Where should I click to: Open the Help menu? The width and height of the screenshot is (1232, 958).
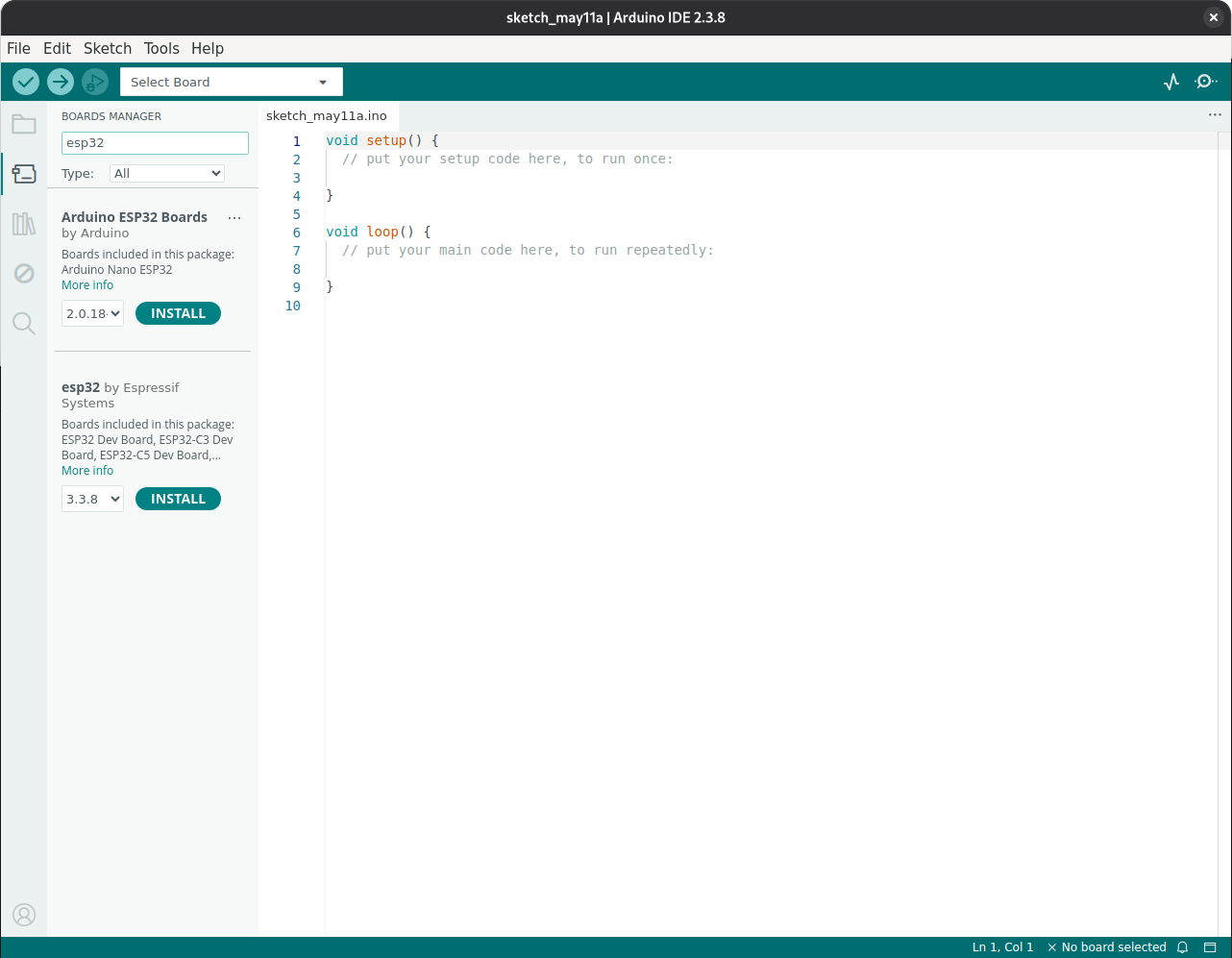(207, 48)
